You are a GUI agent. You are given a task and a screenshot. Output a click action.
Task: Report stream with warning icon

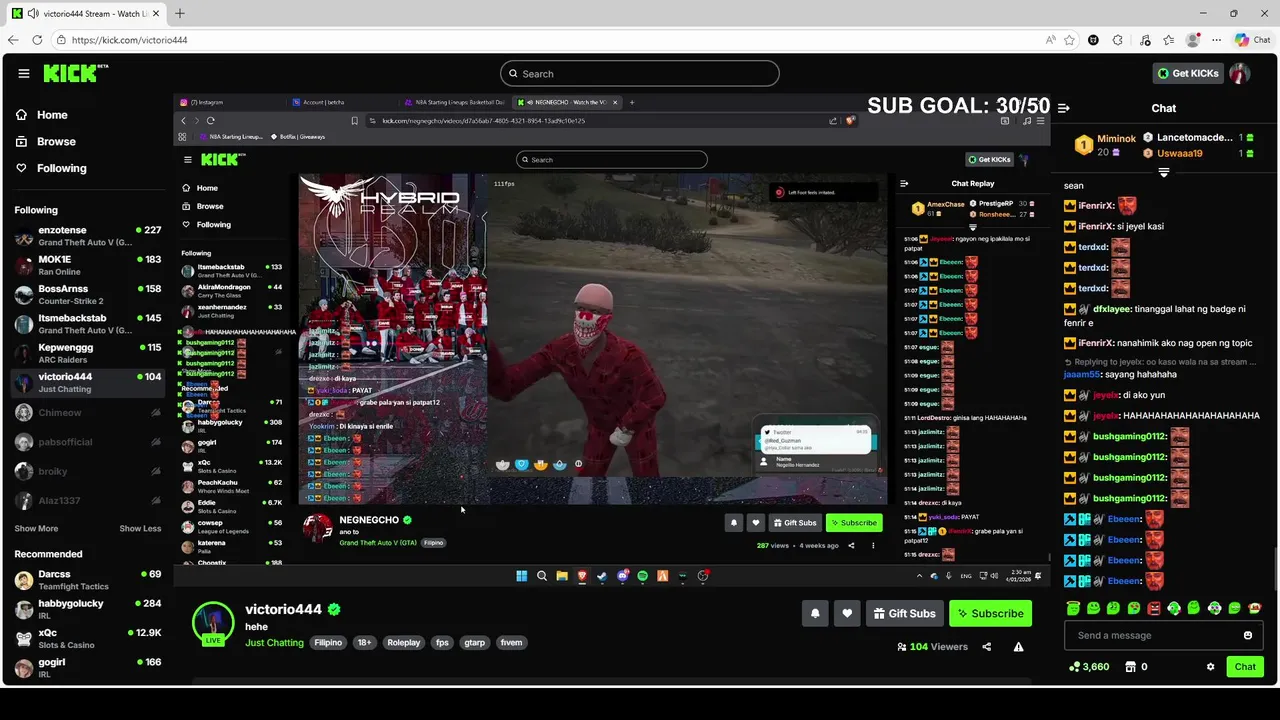point(1018,647)
